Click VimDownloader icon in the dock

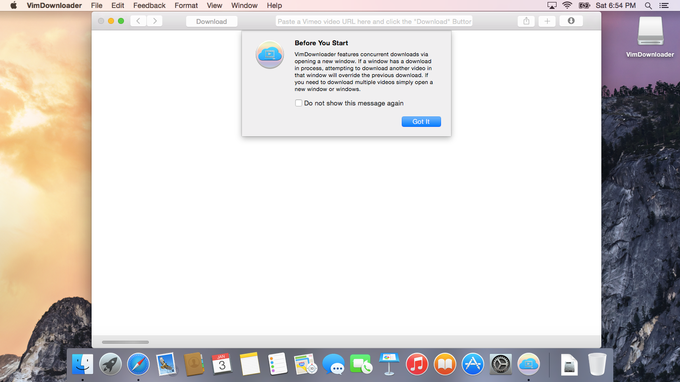point(528,364)
